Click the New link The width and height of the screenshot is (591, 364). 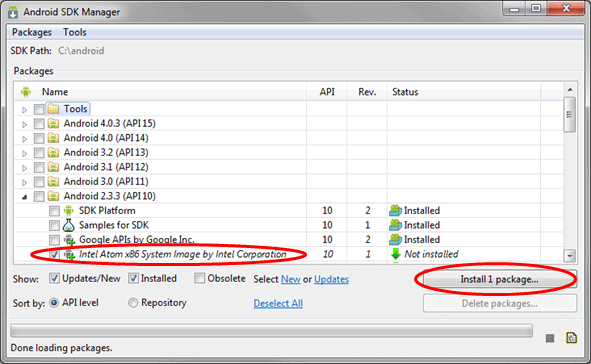[291, 279]
